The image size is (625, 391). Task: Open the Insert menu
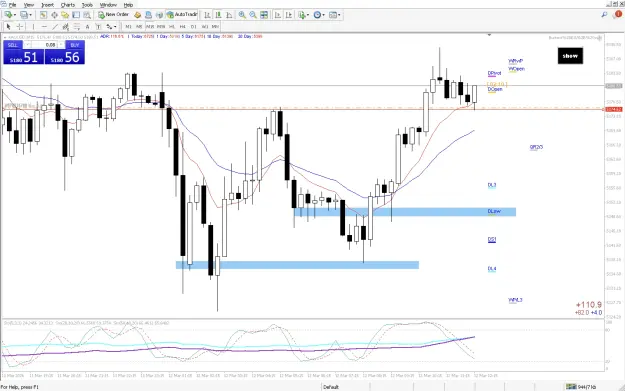pyautogui.click(x=47, y=5)
